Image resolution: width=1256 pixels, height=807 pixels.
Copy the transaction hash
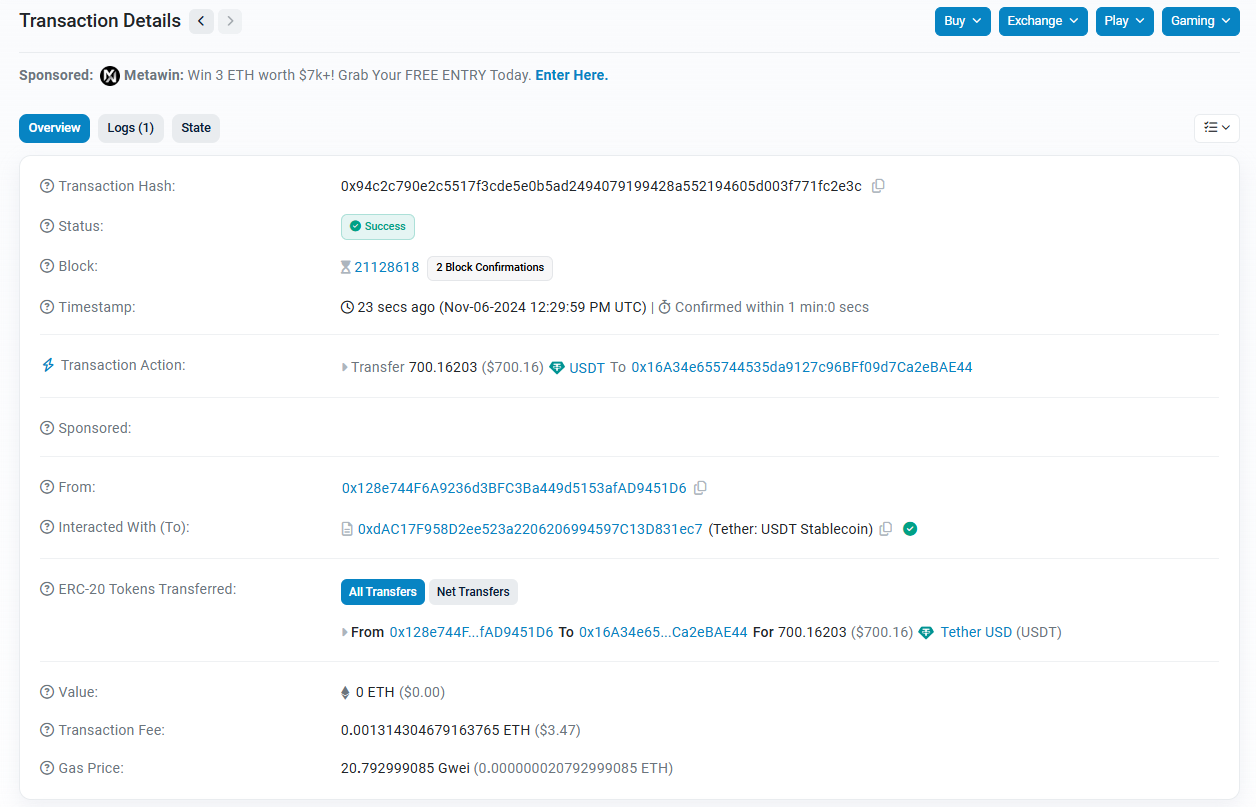tap(878, 186)
